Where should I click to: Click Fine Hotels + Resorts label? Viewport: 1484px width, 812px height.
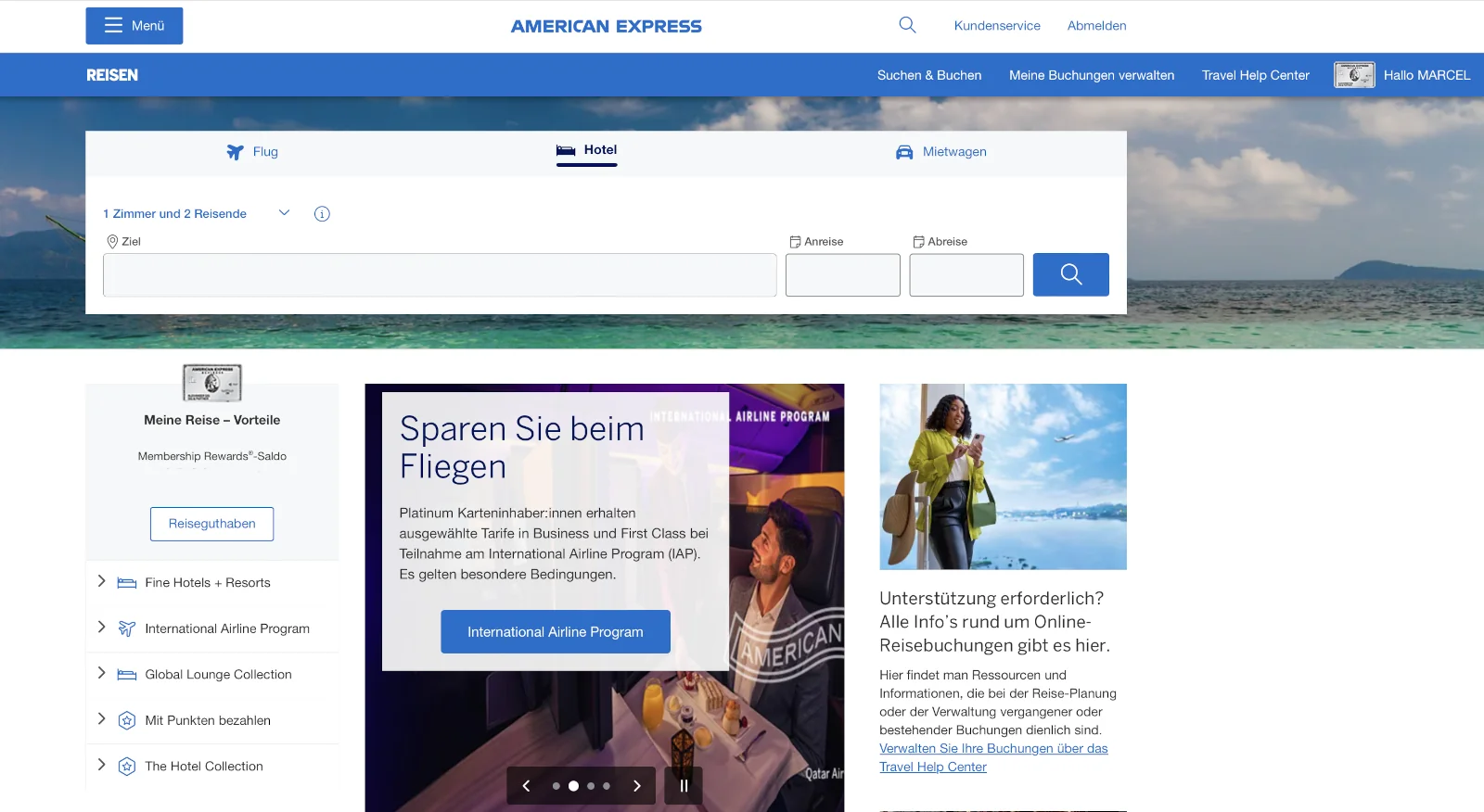coord(208,583)
